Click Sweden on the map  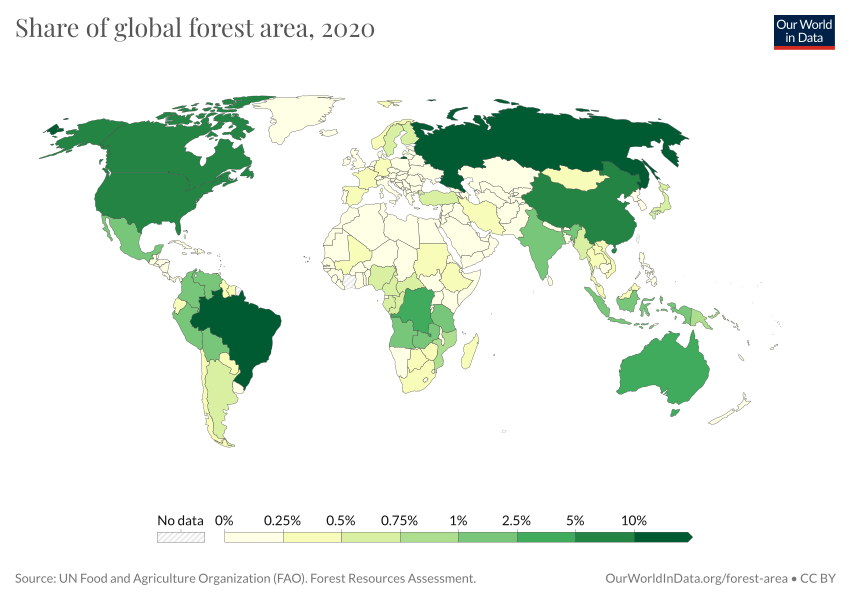[391, 138]
